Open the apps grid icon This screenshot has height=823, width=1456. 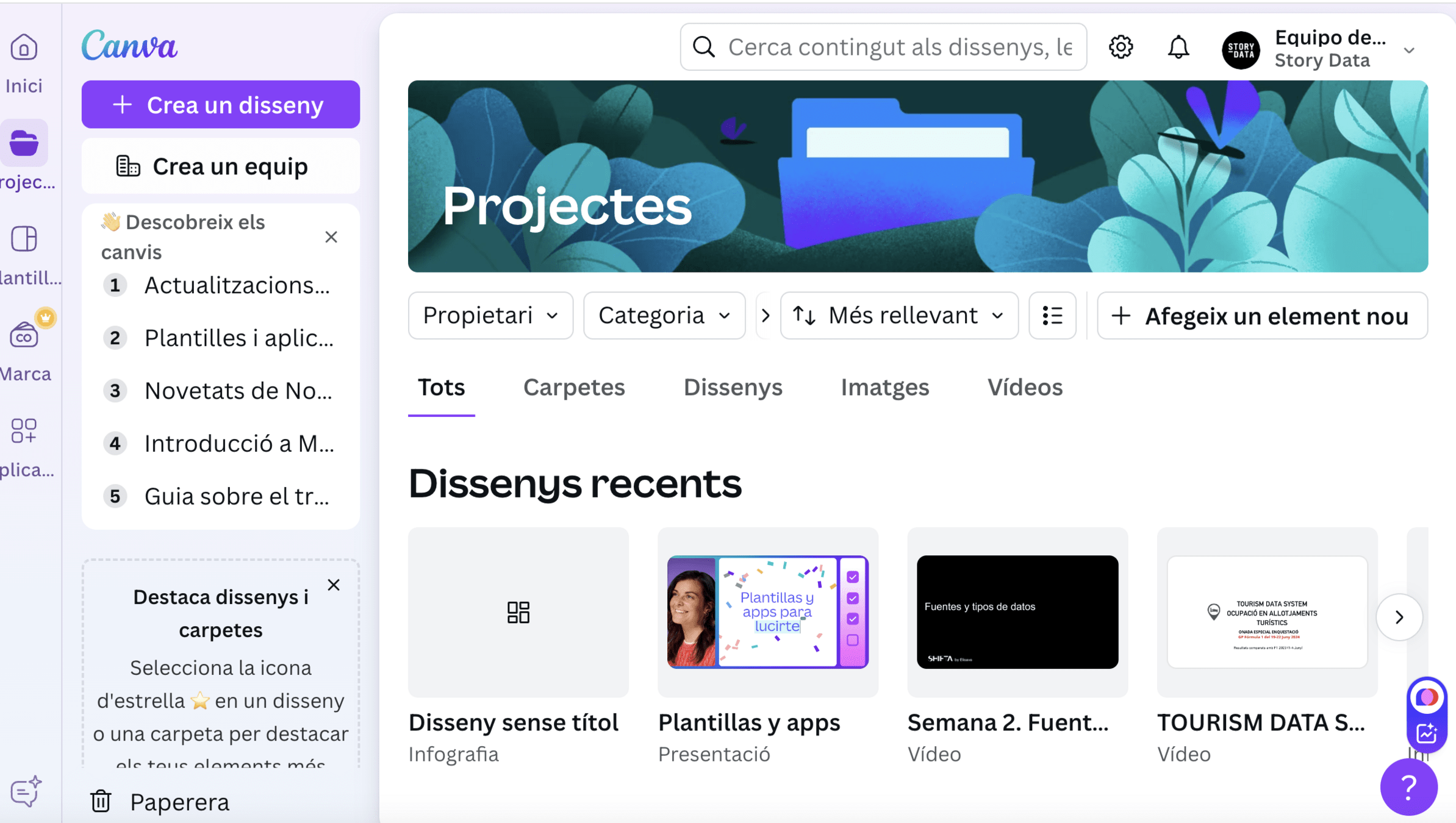pos(24,430)
